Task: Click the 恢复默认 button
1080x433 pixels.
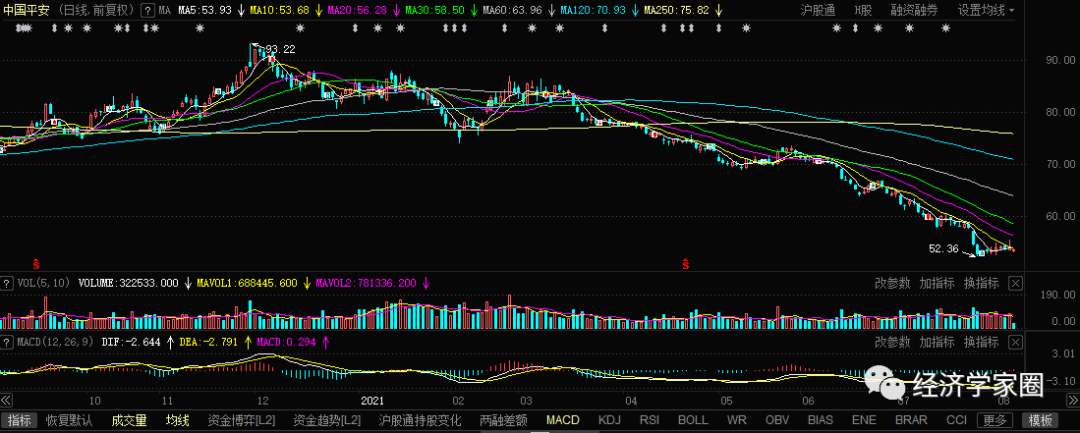Action: [x=69, y=420]
